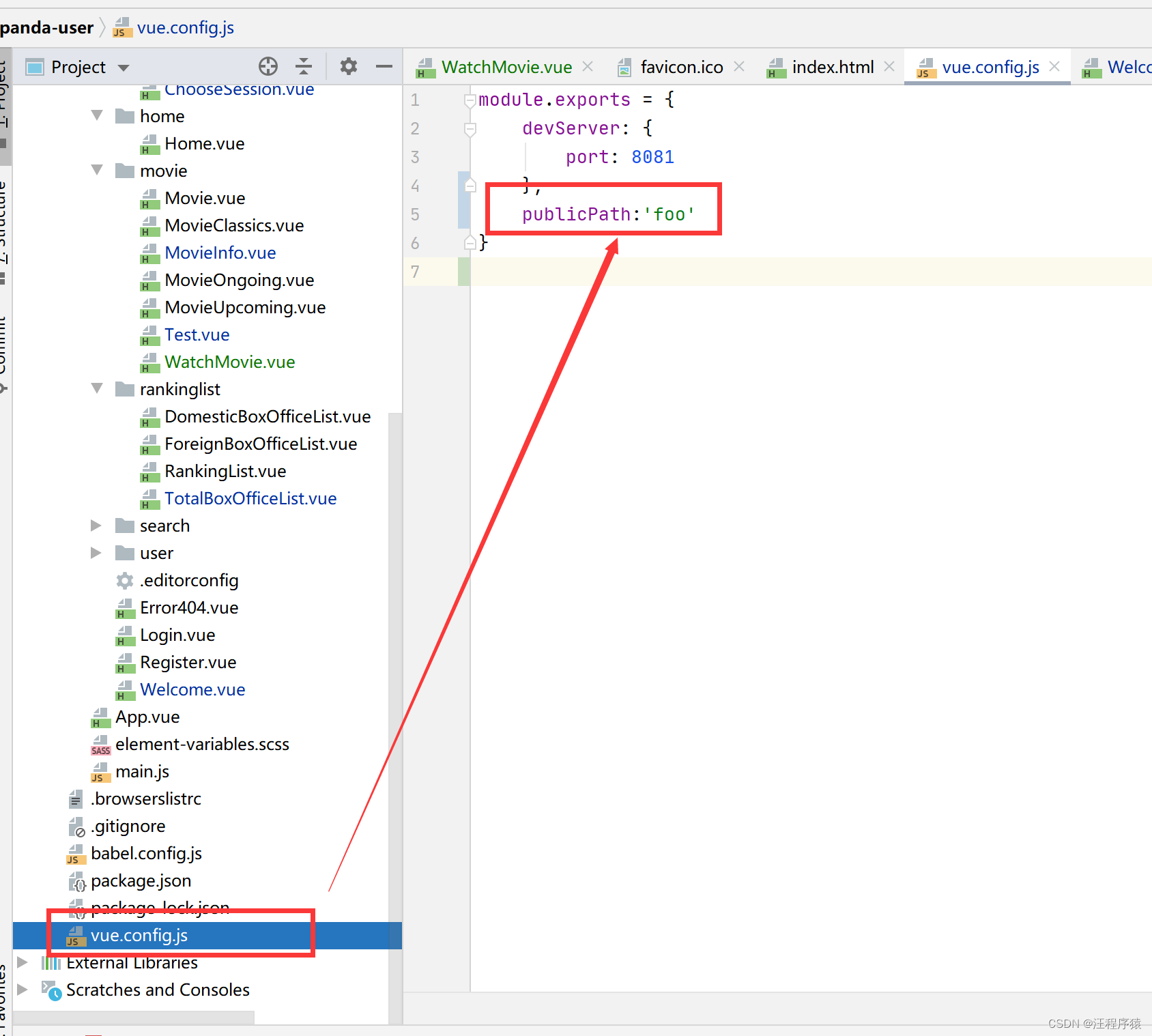This screenshot has height=1036, width=1152.
Task: Click vue.config.js in the breadcrumb bar
Action: tap(185, 27)
